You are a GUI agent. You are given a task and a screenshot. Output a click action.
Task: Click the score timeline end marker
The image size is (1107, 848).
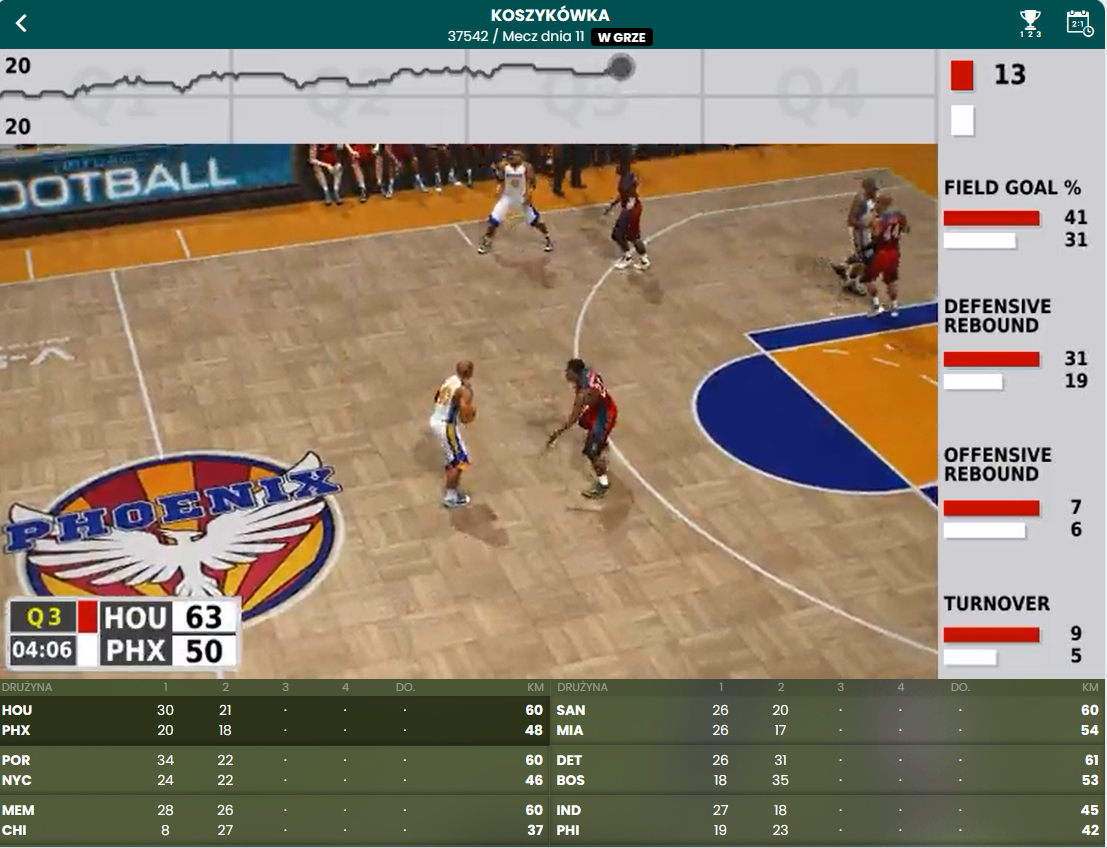pyautogui.click(x=621, y=67)
